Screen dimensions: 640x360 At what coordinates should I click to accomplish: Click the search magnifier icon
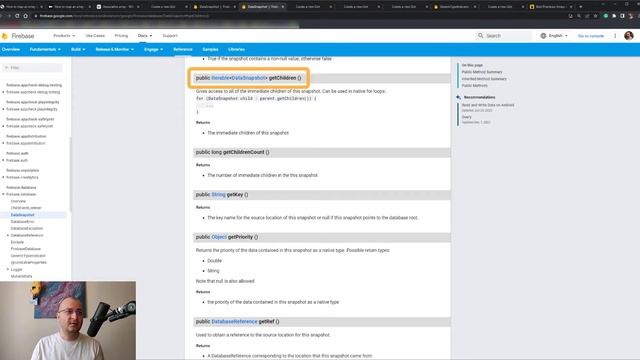(480, 36)
